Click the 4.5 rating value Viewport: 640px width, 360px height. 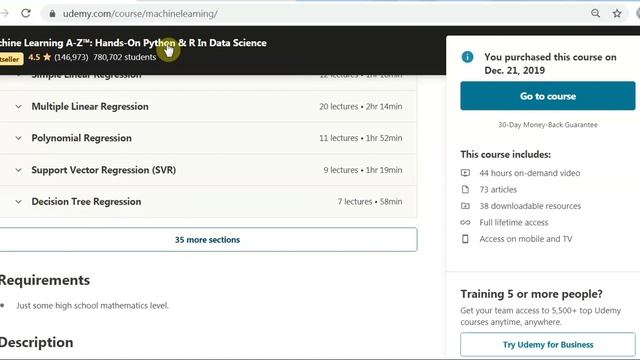coord(34,57)
